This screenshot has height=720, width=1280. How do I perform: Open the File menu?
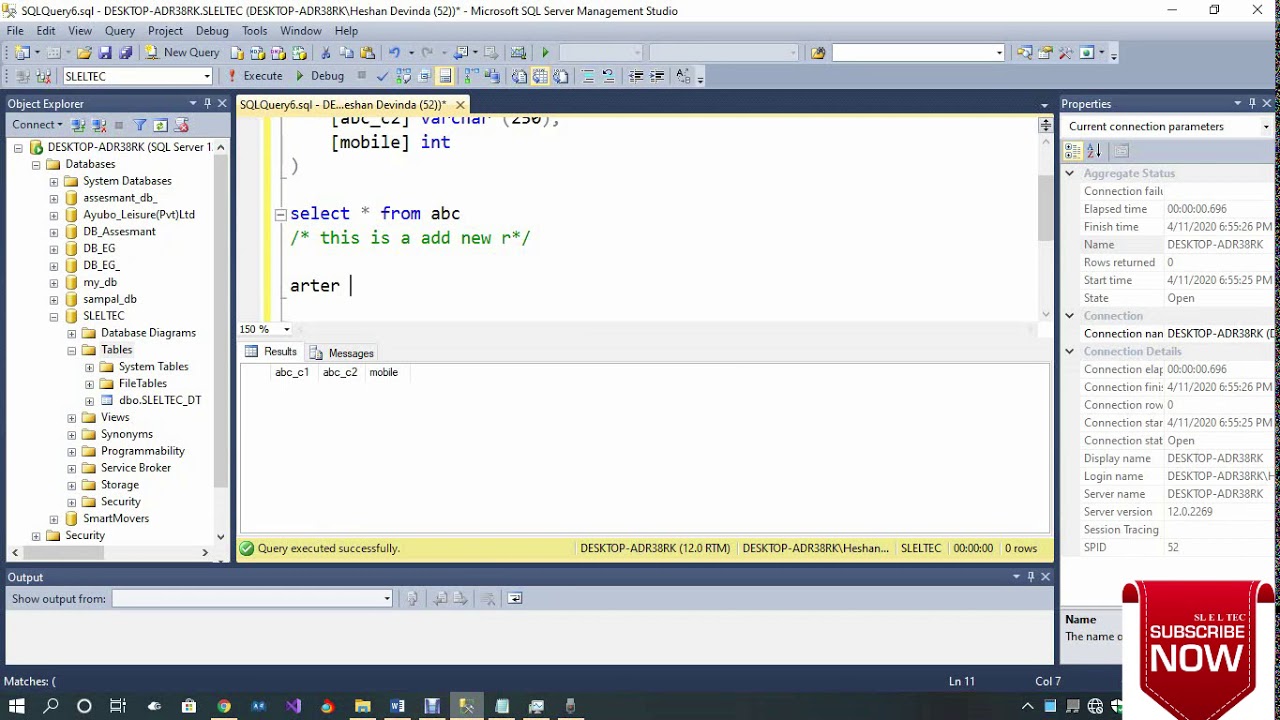point(15,31)
